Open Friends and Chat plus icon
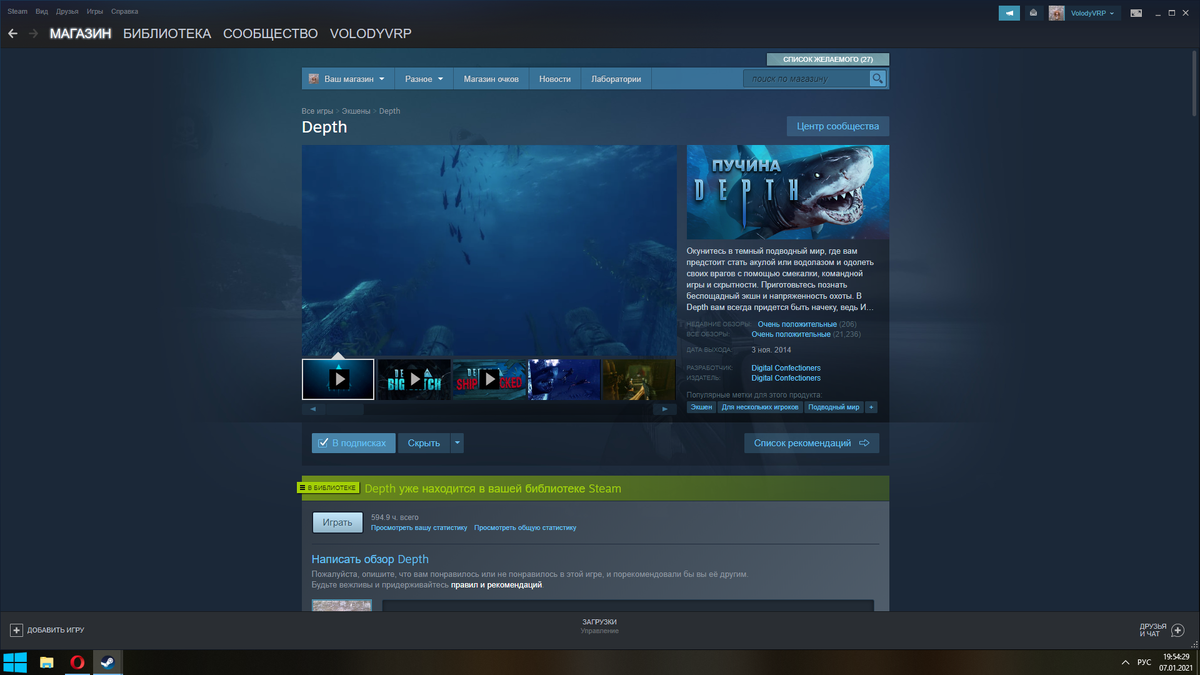 tap(1177, 630)
